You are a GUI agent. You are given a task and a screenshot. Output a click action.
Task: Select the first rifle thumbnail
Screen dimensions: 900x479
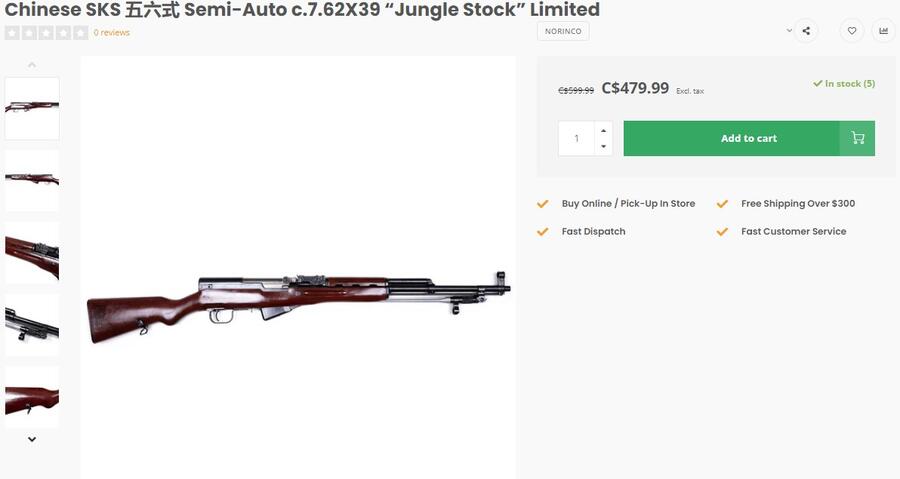[32, 108]
